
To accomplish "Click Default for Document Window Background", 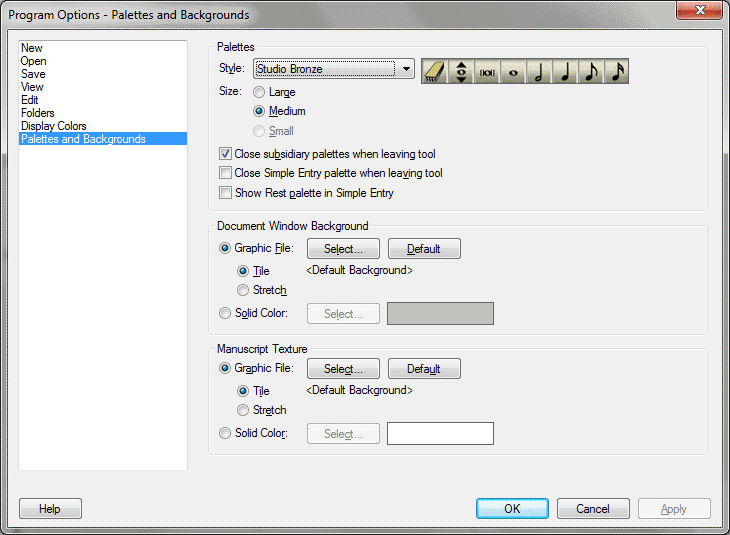I will (424, 249).
